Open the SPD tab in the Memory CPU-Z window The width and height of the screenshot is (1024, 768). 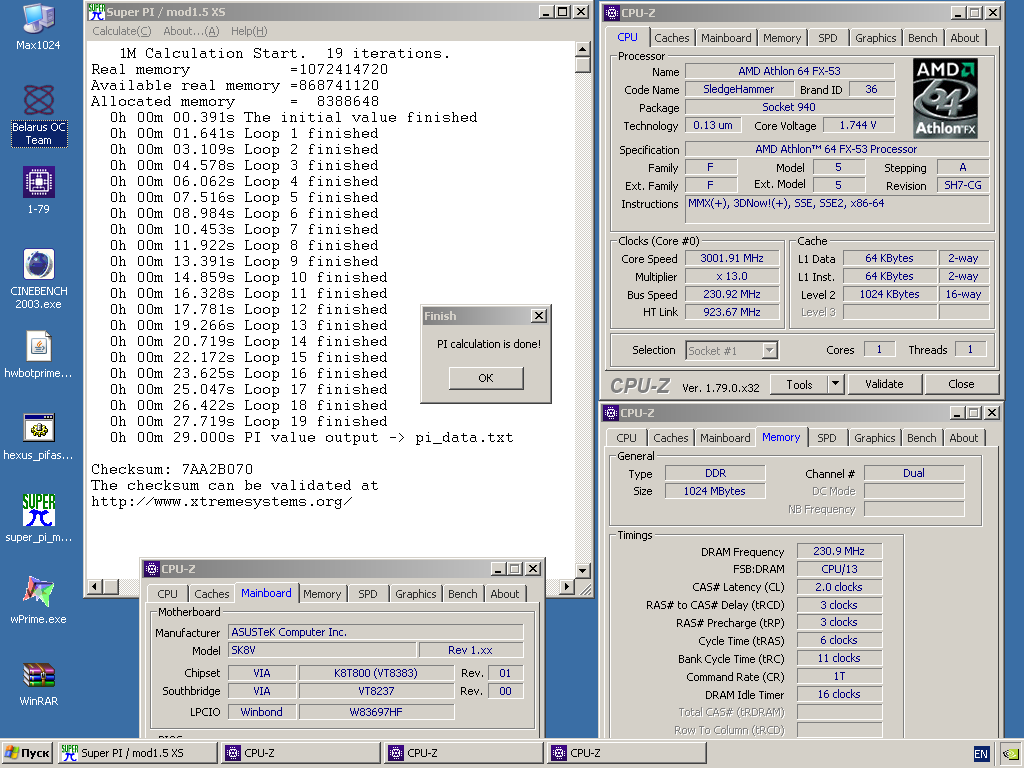coord(827,438)
